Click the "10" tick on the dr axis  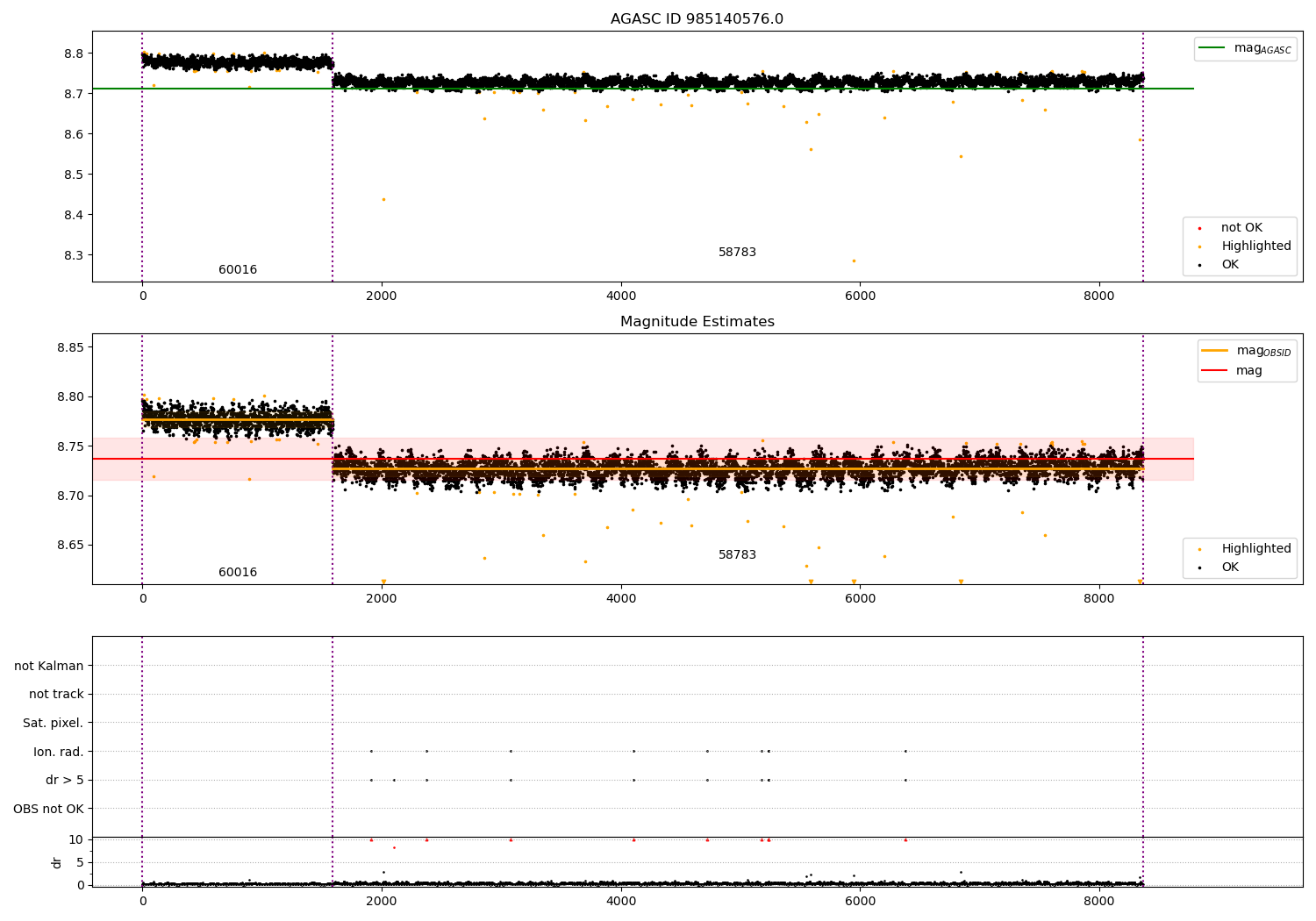76,839
